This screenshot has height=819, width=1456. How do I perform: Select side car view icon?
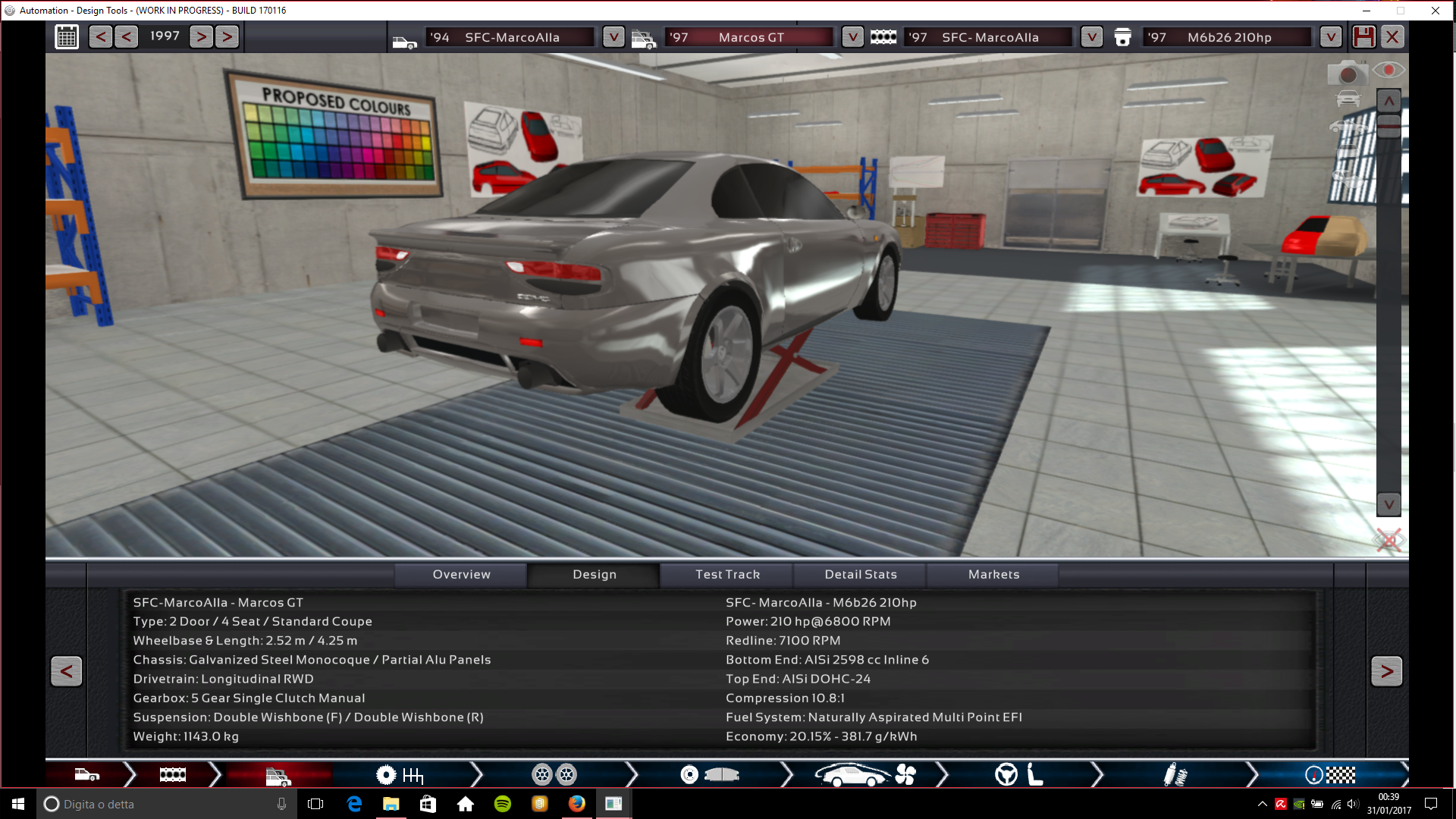pos(1348,125)
